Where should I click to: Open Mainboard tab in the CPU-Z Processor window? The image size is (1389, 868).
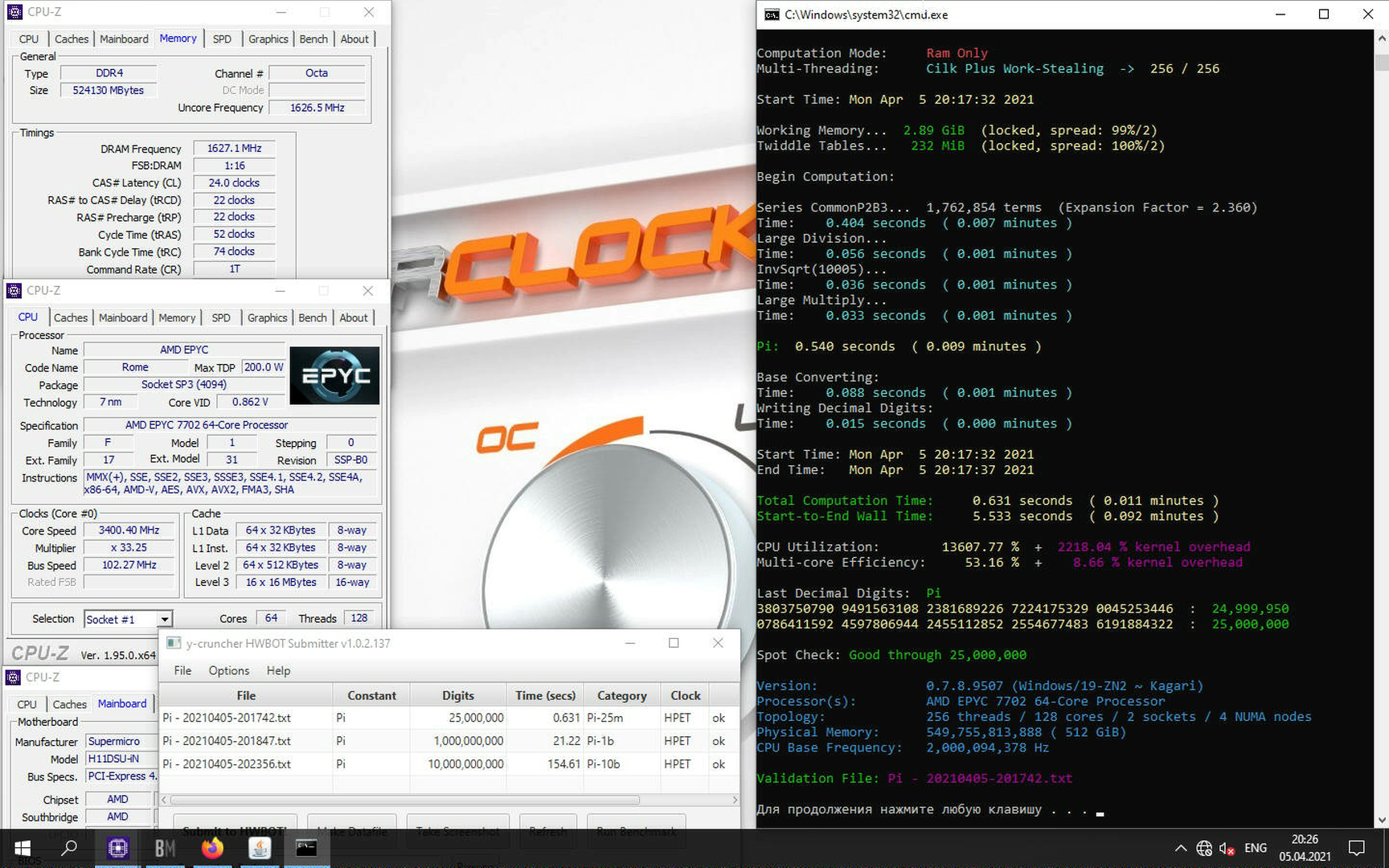(x=123, y=317)
